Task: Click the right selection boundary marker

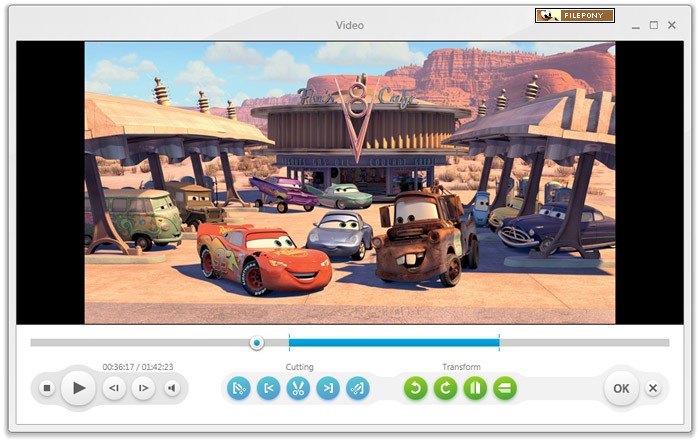Action: coord(499,342)
